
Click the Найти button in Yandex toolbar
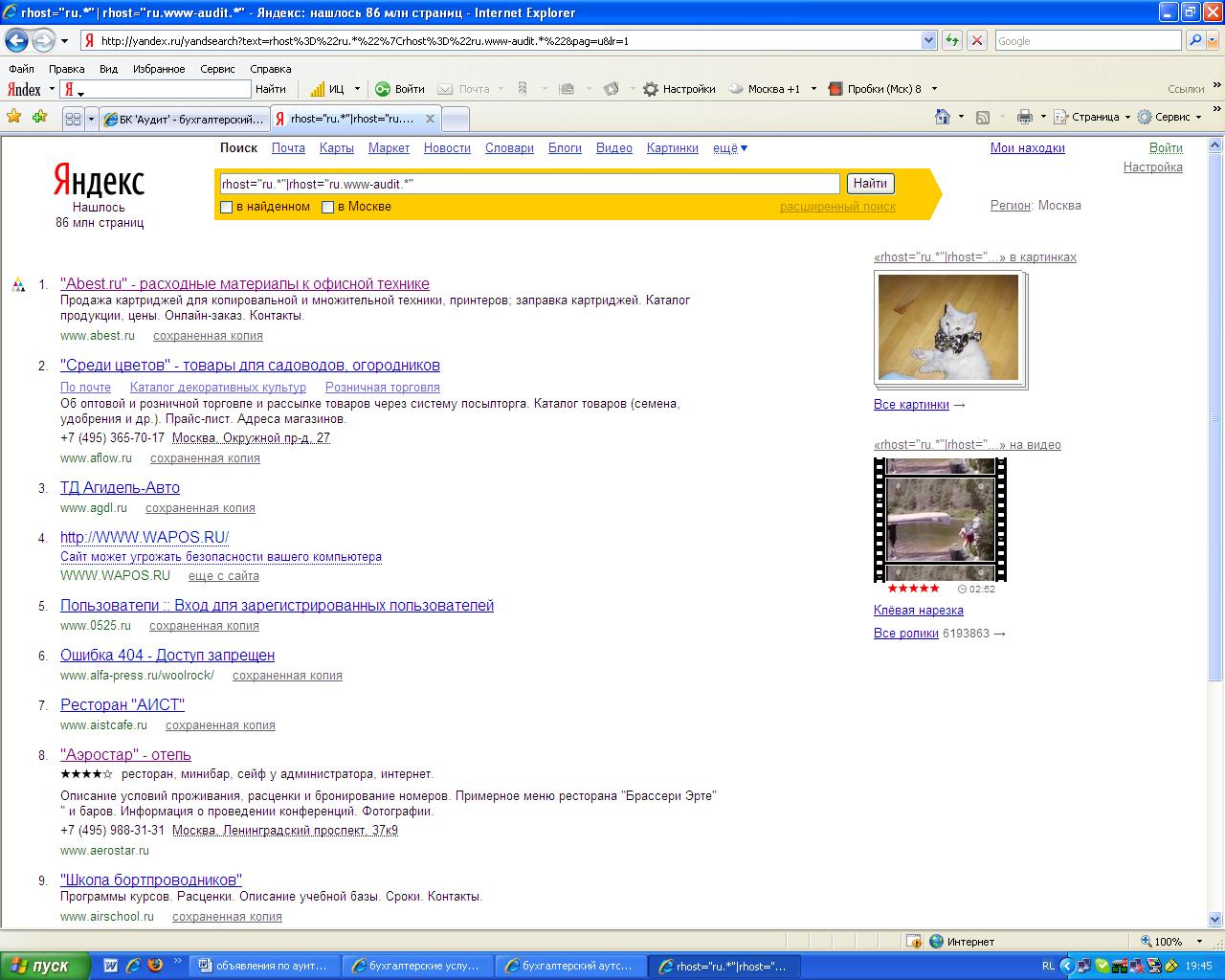point(271,89)
